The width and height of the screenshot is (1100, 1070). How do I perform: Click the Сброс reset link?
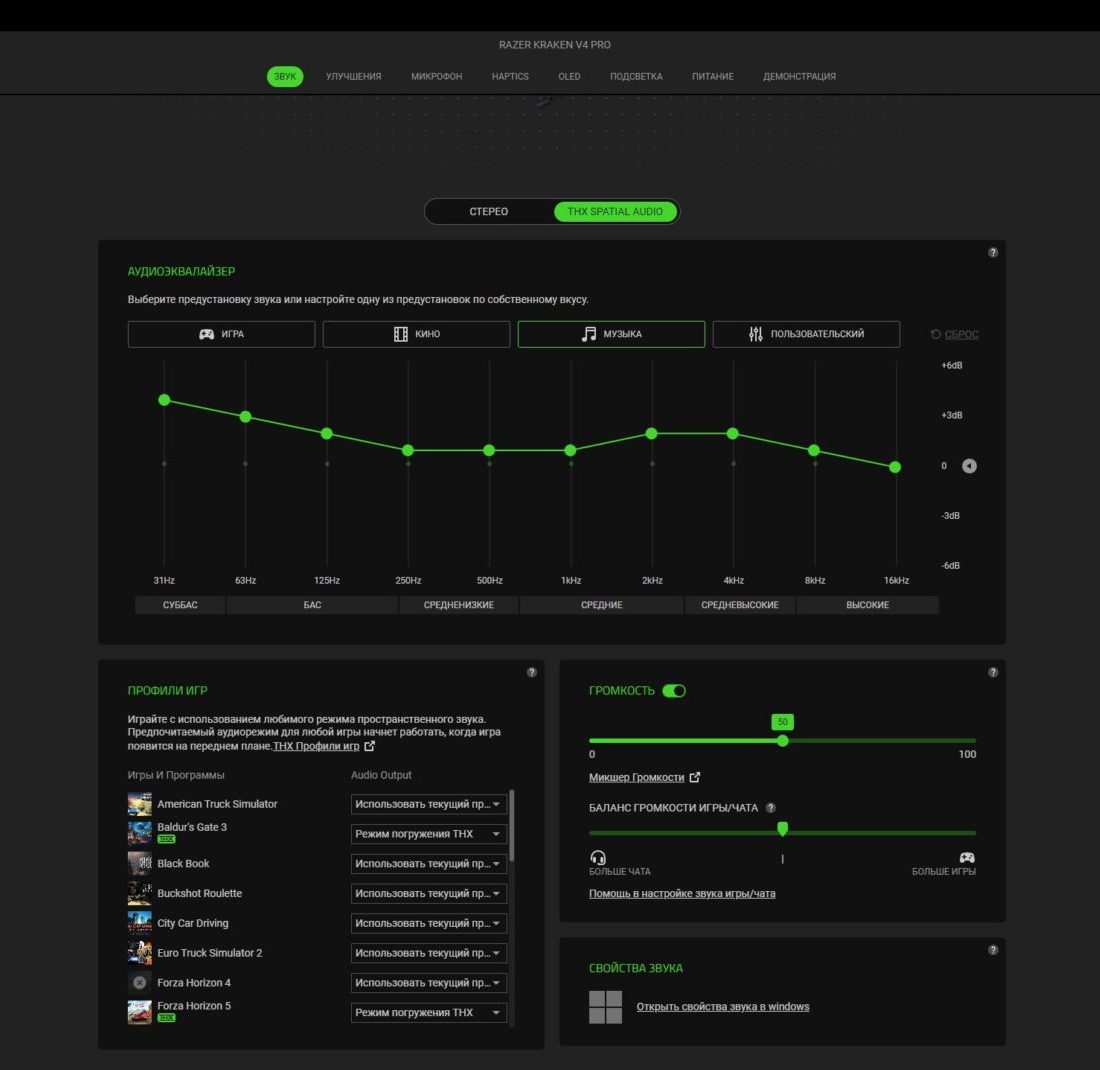[955, 335]
